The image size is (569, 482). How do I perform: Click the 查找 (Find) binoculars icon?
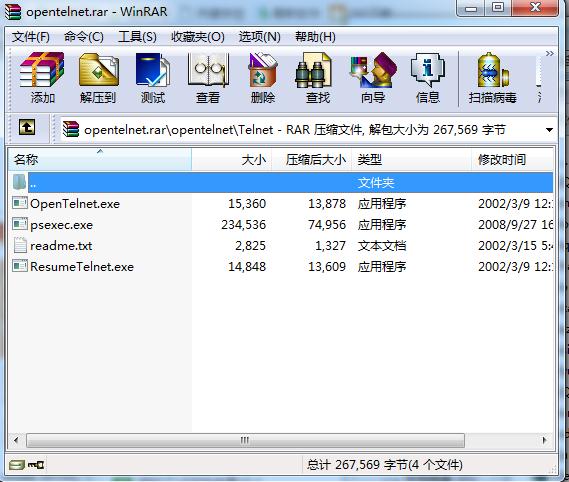click(x=313, y=70)
